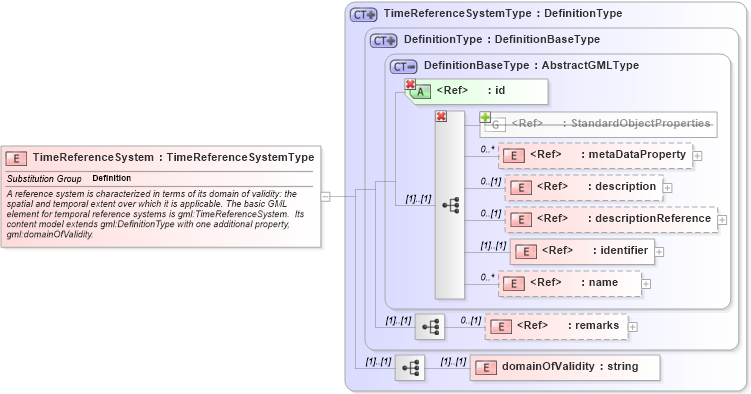This screenshot has height=394, width=751.
Task: Select DefinitionType : DefinitionBaseType title
Action: tap(502, 39)
